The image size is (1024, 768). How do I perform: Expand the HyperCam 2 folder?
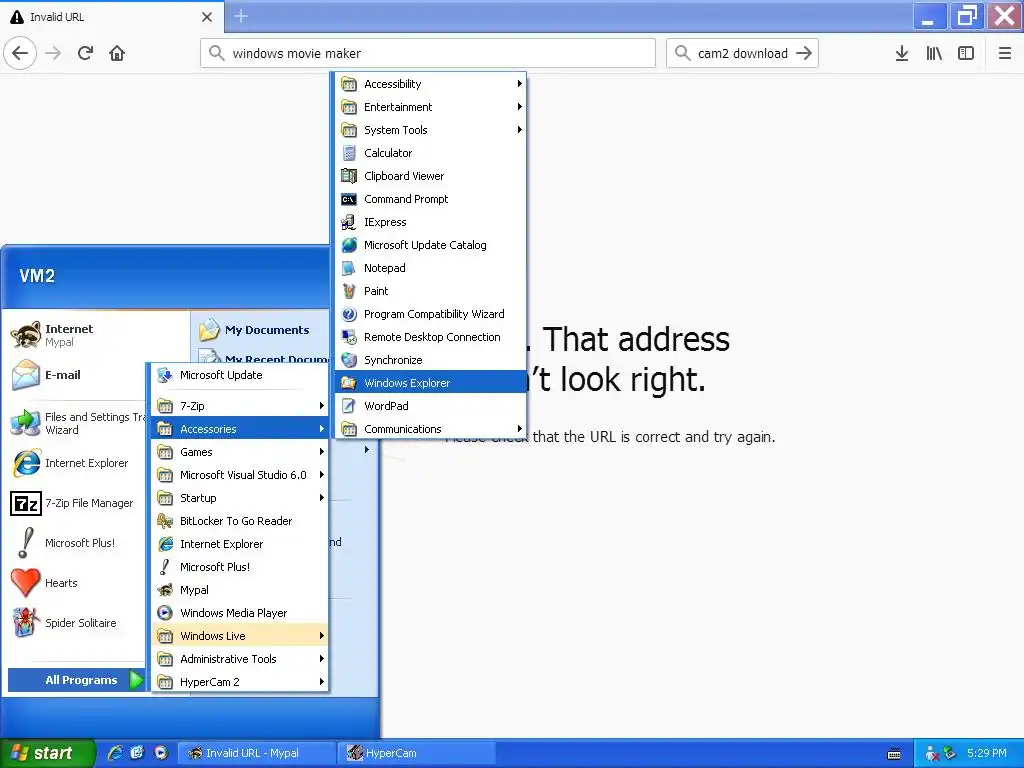coord(240,682)
